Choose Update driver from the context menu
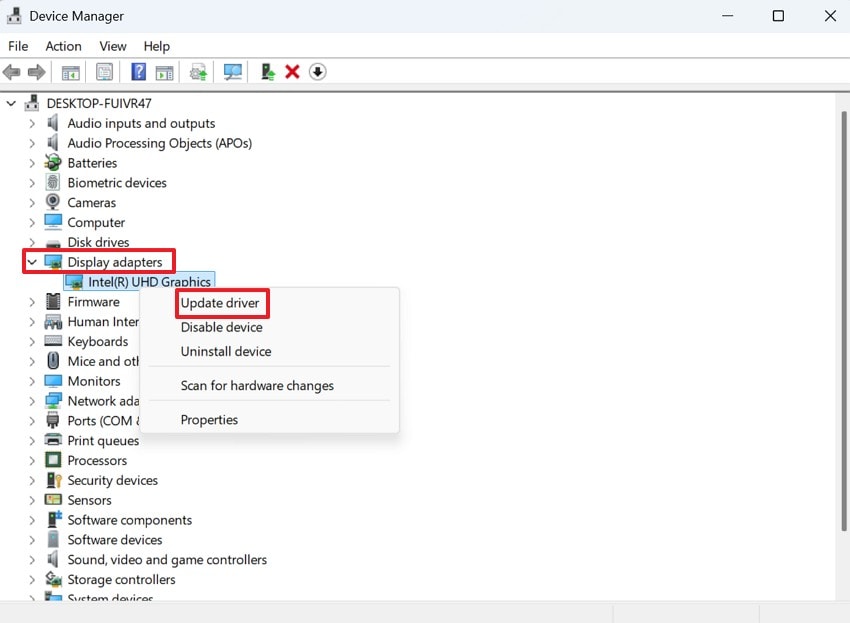Viewport: 850px width, 623px height. click(221, 303)
